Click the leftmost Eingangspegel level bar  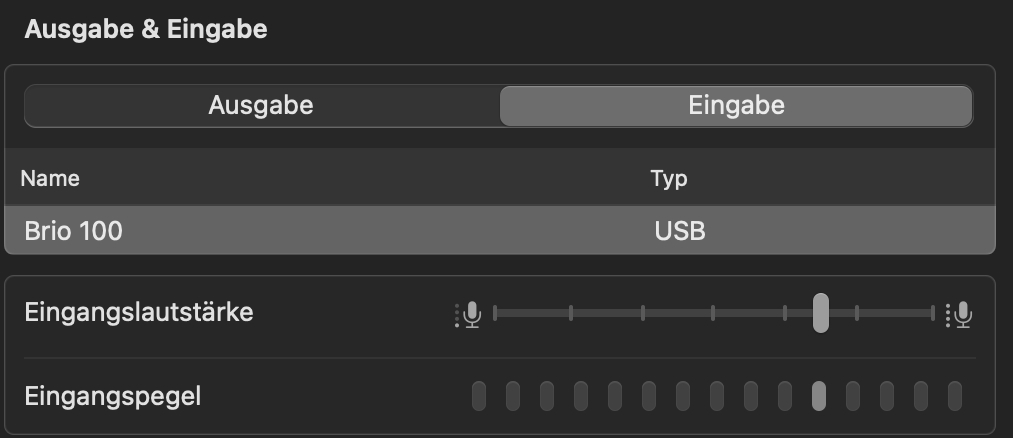479,396
